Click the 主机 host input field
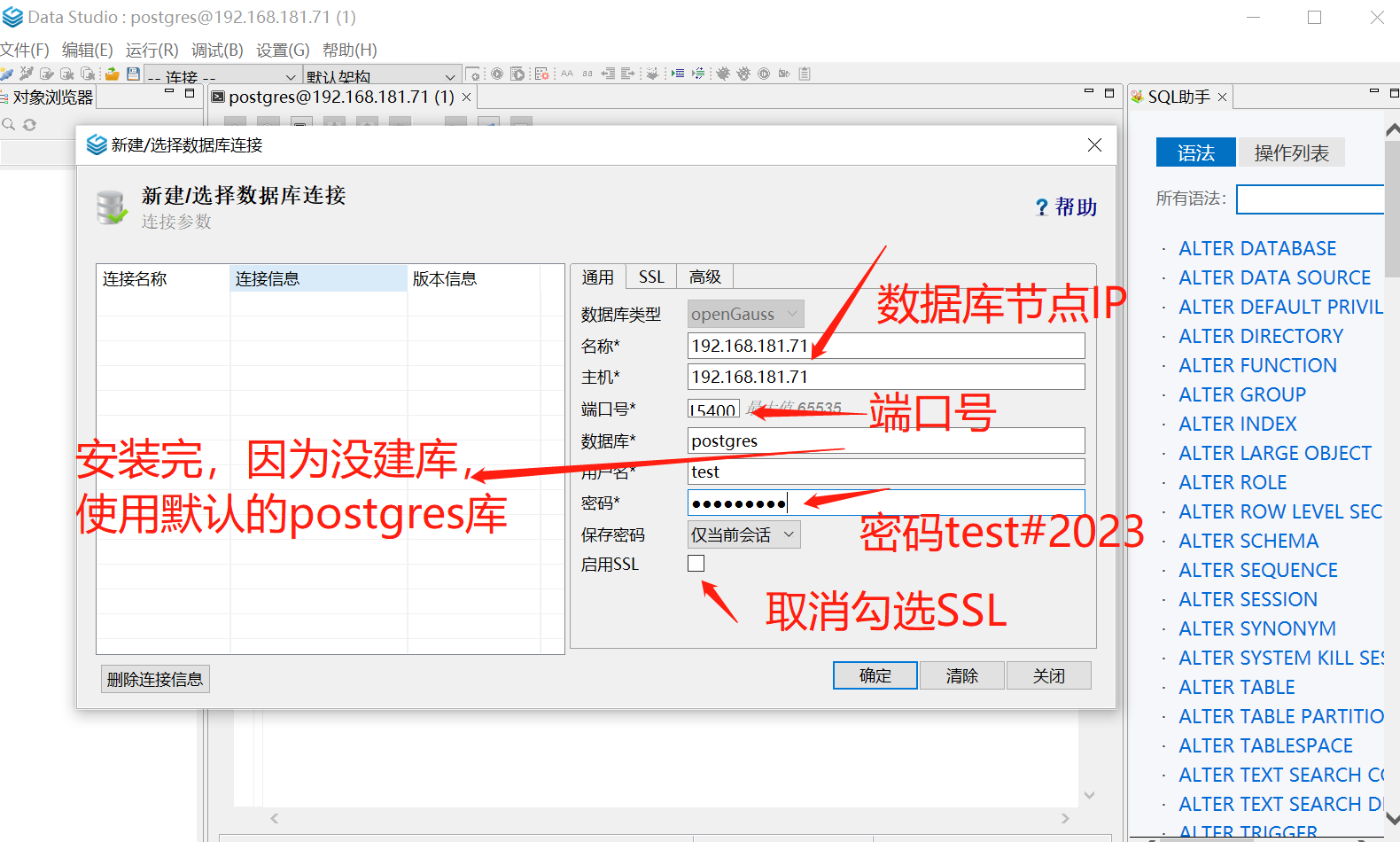Viewport: 1400px width, 842px height. coord(886,377)
